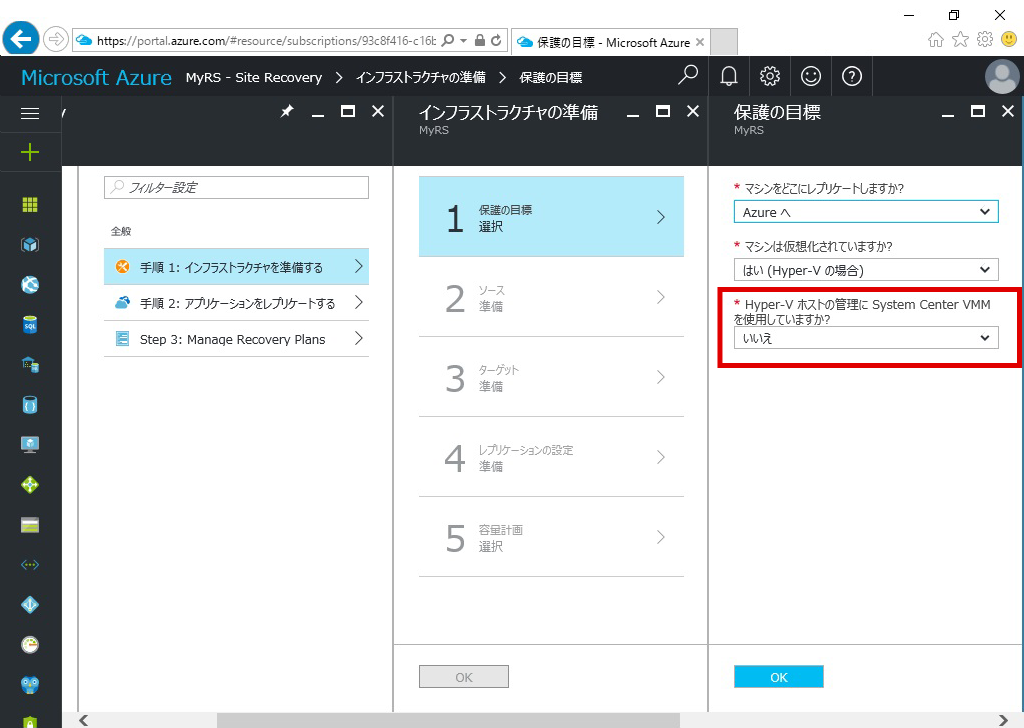This screenshot has height=728, width=1024.
Task: Expand Step 3: Manage Recovery Plans
Action: pos(236,338)
